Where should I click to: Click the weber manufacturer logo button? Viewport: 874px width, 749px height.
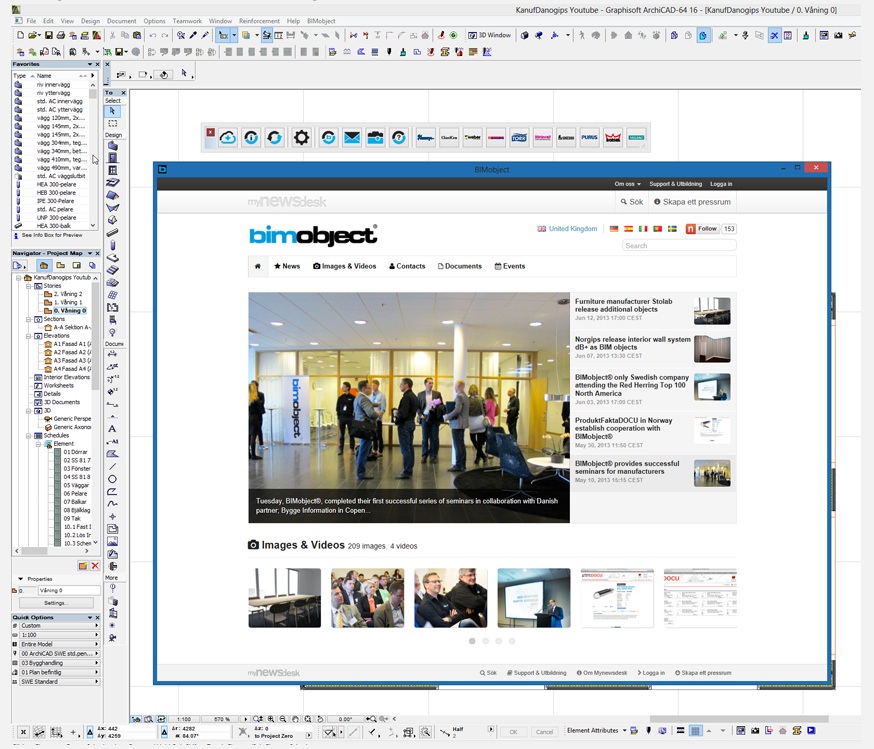(472, 137)
